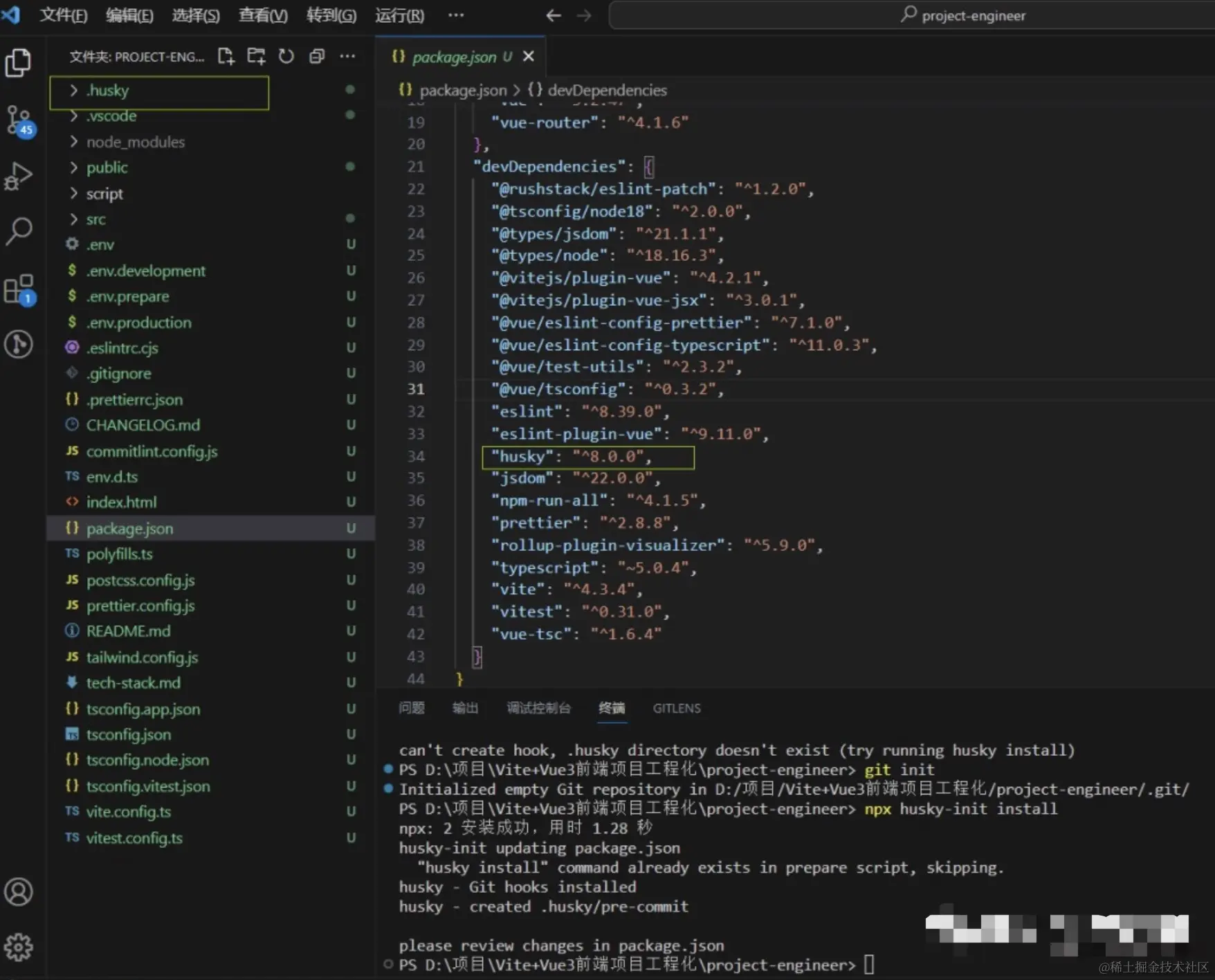Open the 选择 (Selection) menu

click(x=196, y=15)
